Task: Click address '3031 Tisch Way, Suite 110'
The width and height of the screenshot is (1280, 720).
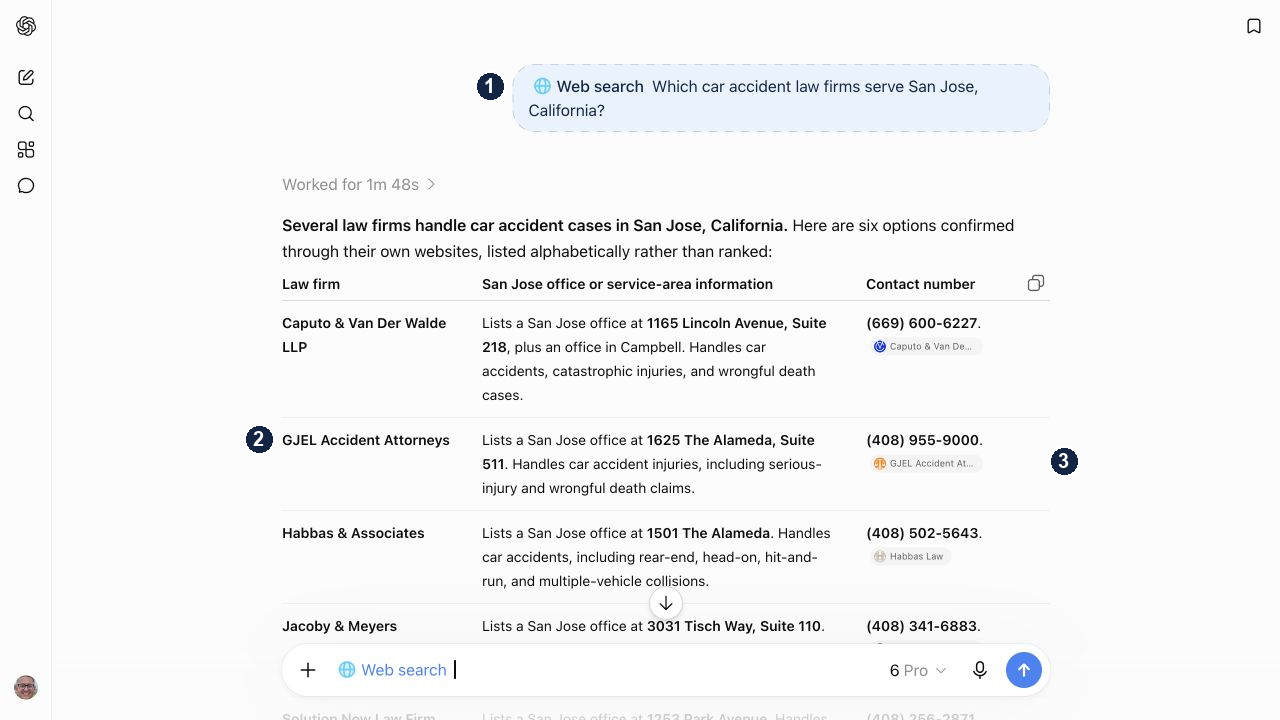Action: tap(734, 626)
